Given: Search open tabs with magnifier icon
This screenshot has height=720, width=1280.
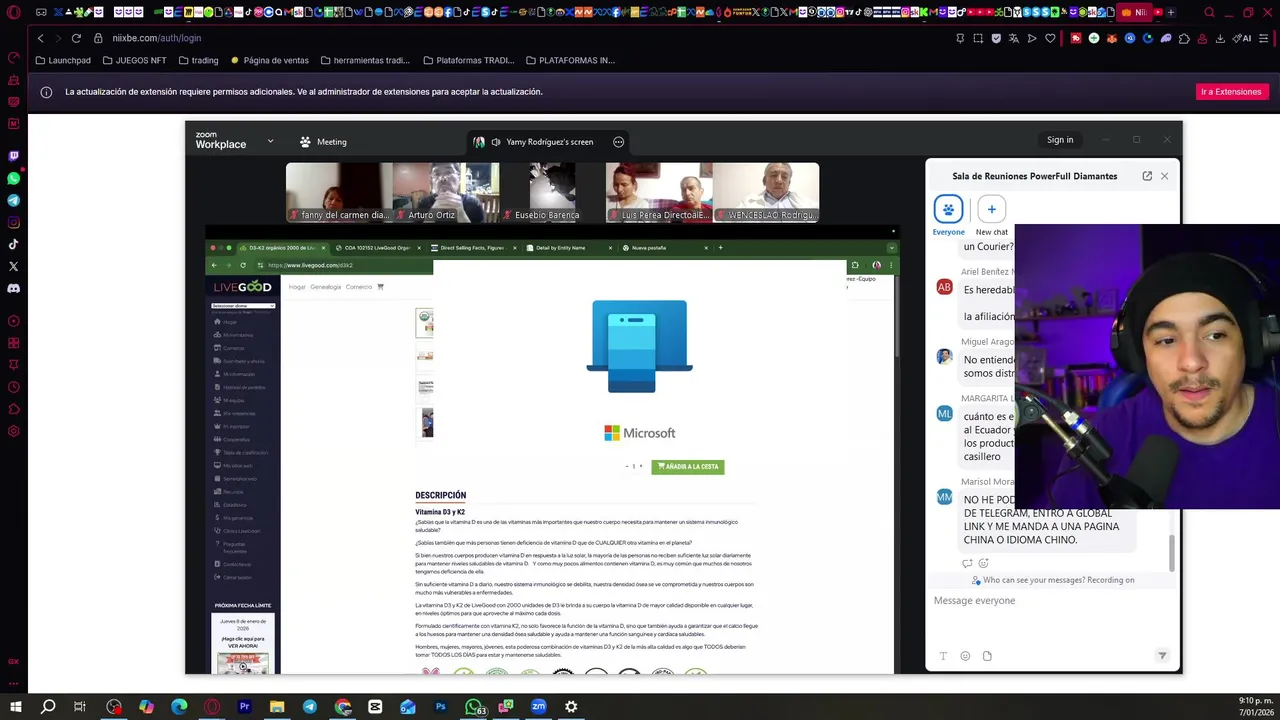Looking at the screenshot, I should 1209,12.
